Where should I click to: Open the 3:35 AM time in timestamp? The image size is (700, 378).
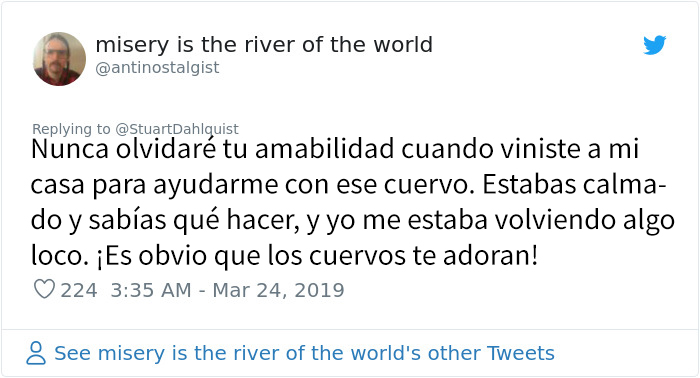(x=151, y=291)
